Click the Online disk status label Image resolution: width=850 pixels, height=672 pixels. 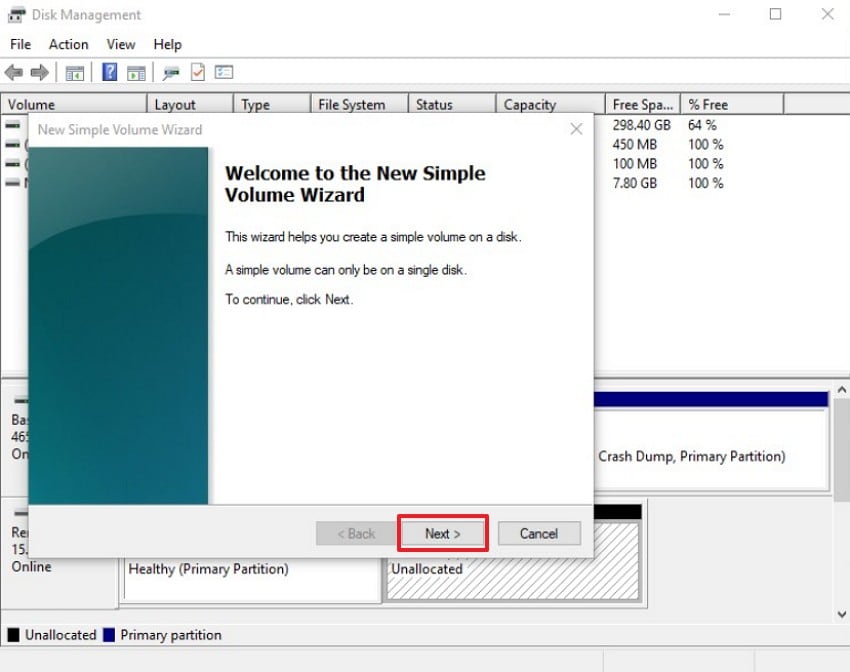(x=31, y=567)
